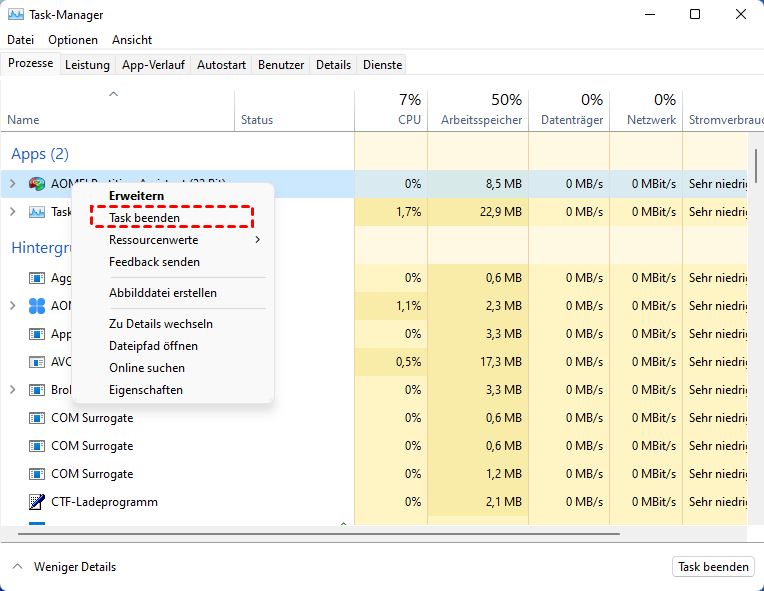The height and width of the screenshot is (591, 764).
Task: Click the sort arrow above the Name column
Action: (114, 94)
